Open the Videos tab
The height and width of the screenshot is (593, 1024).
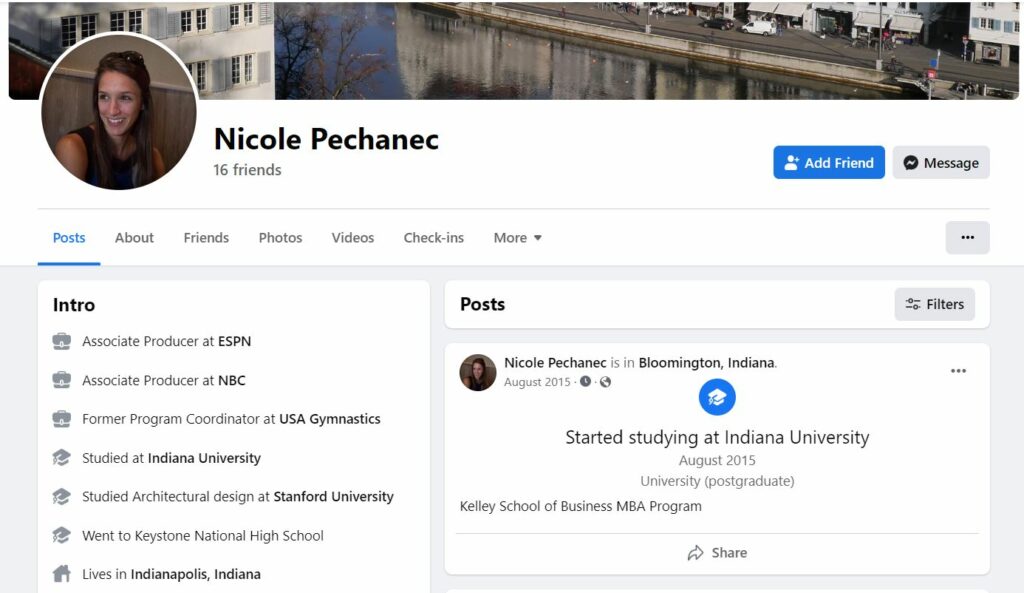353,238
